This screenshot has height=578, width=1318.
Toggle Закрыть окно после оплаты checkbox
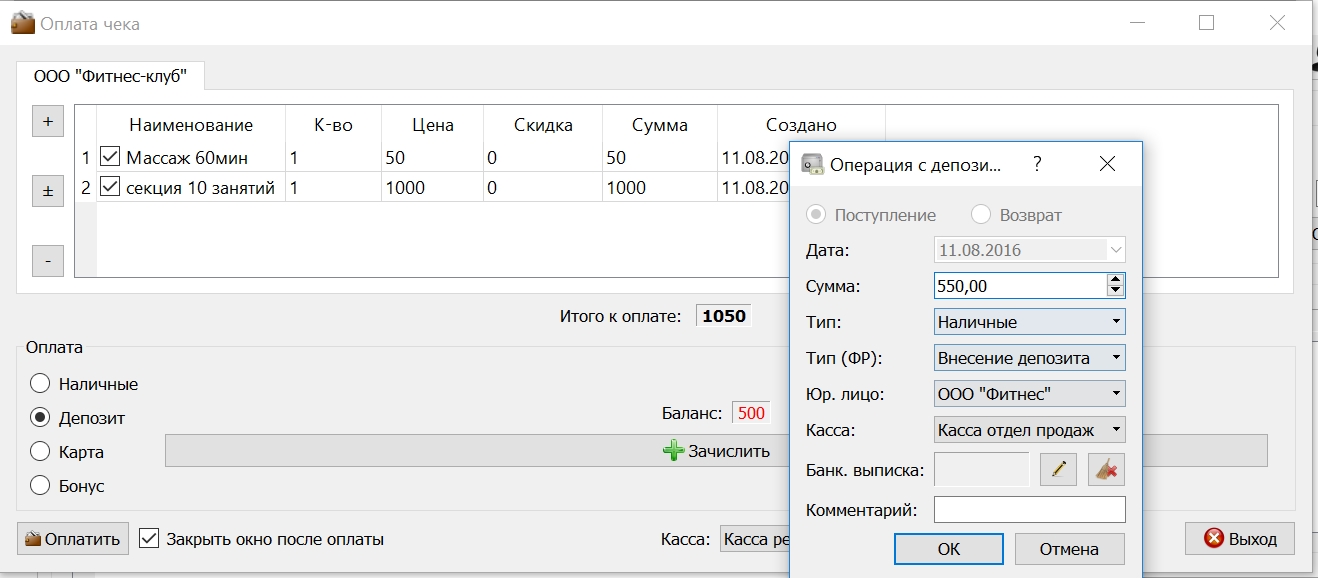(x=149, y=538)
